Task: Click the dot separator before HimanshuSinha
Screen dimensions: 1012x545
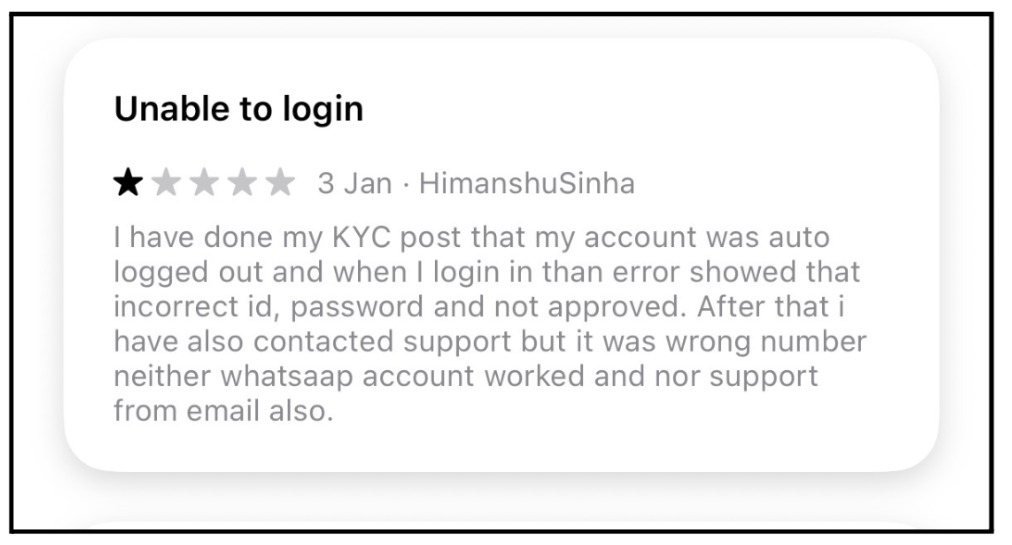Action: click(405, 185)
